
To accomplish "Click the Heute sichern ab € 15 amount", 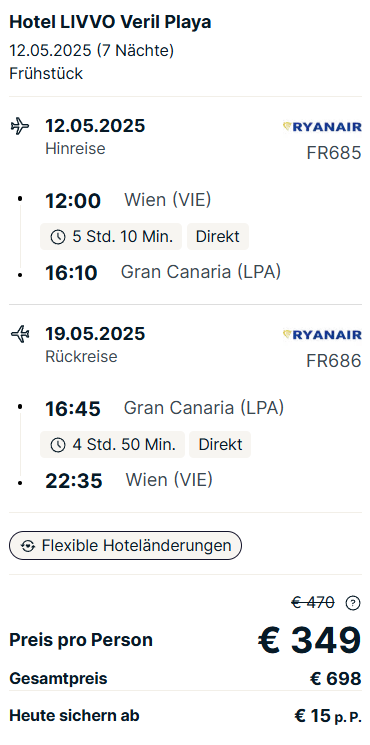I will click(328, 716).
